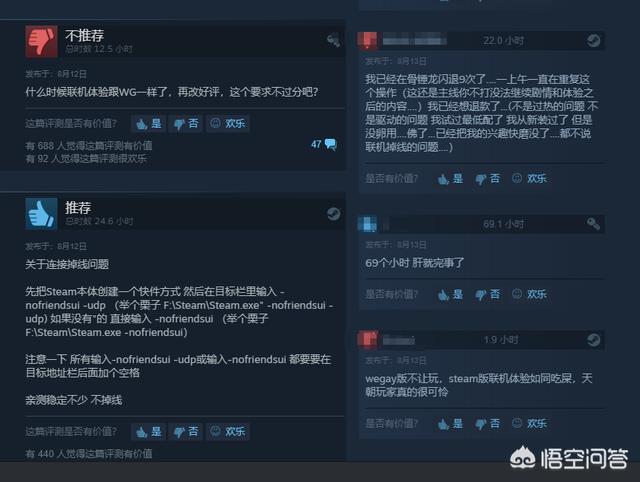Click the red thumbs-down 不推荐 icon

click(x=41, y=42)
